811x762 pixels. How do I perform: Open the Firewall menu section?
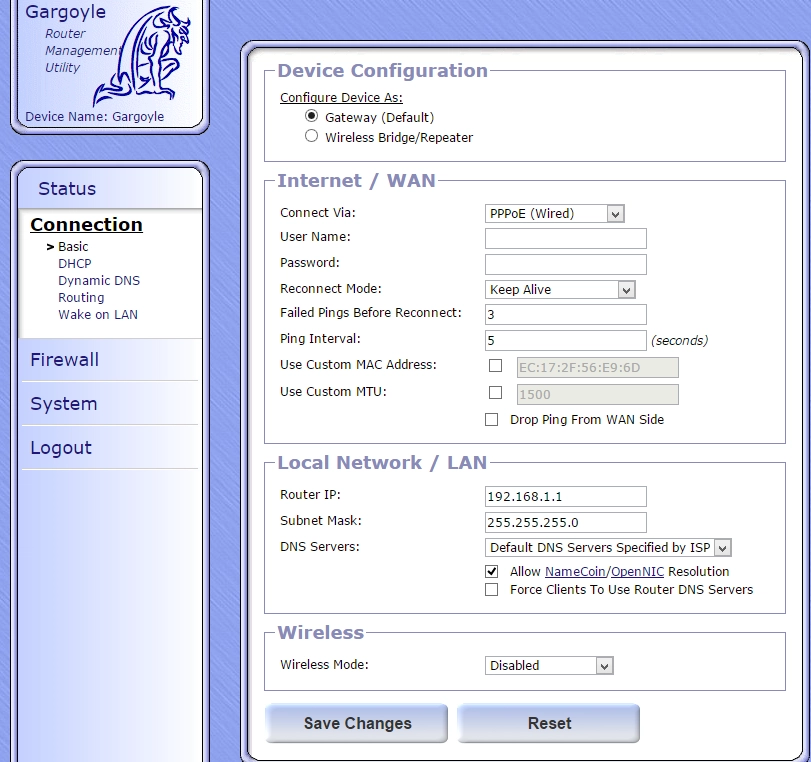(x=65, y=360)
